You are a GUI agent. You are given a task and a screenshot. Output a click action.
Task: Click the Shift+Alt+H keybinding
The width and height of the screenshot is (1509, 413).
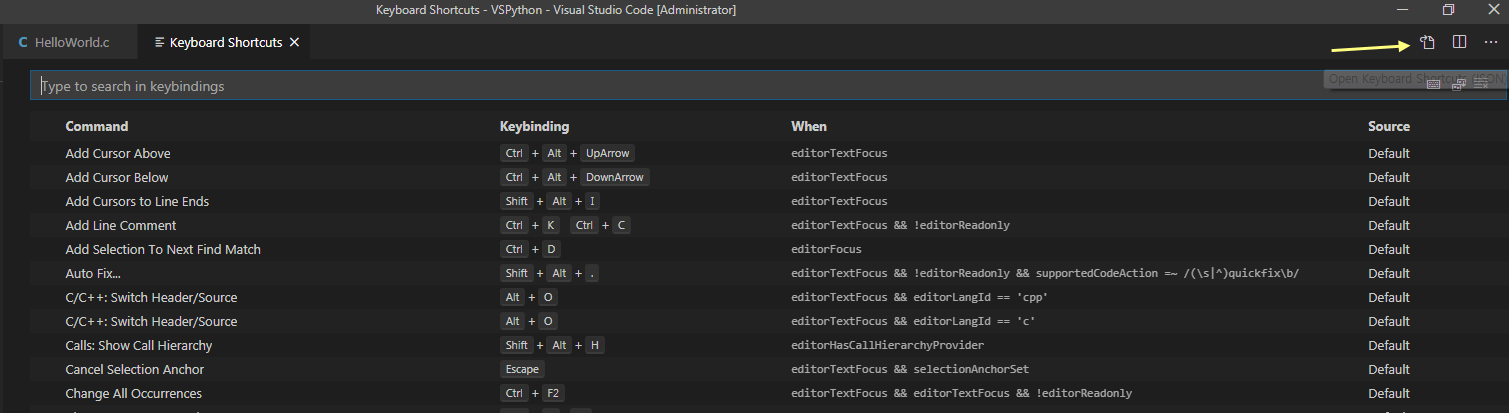(x=553, y=345)
